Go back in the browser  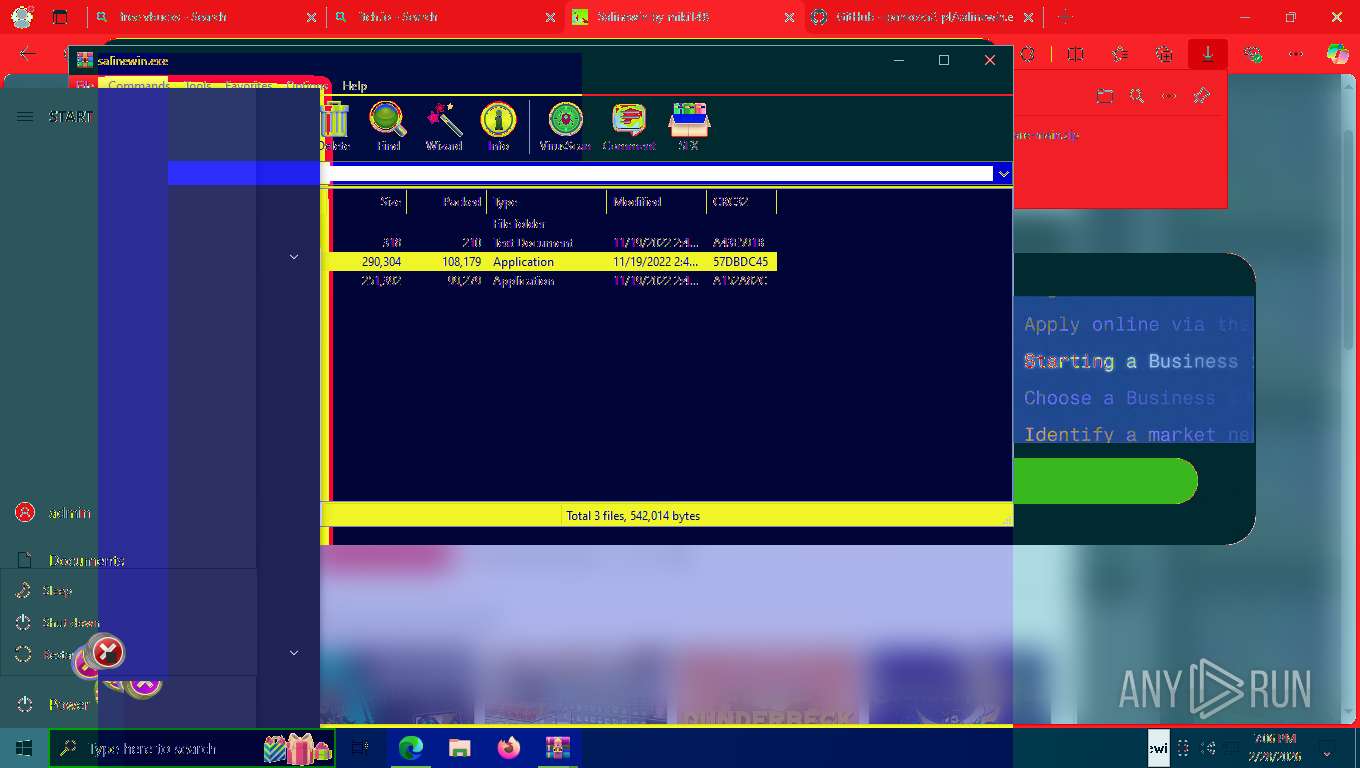[27, 54]
